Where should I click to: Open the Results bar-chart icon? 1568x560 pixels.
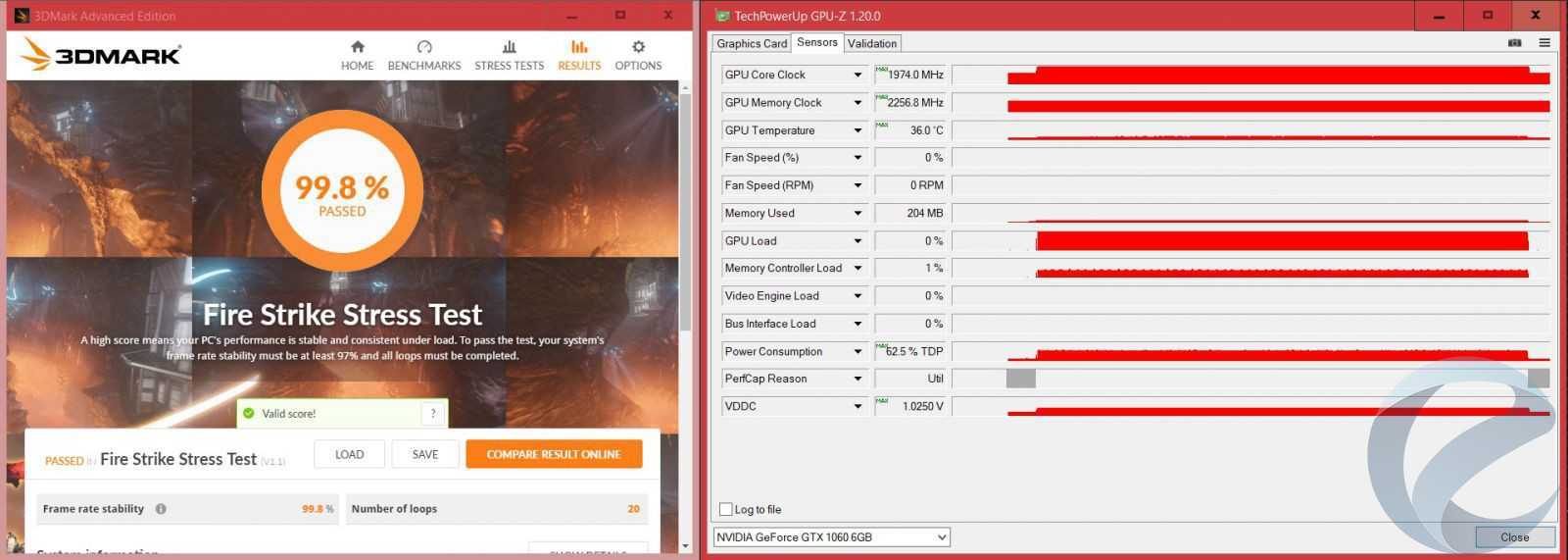coord(579,47)
